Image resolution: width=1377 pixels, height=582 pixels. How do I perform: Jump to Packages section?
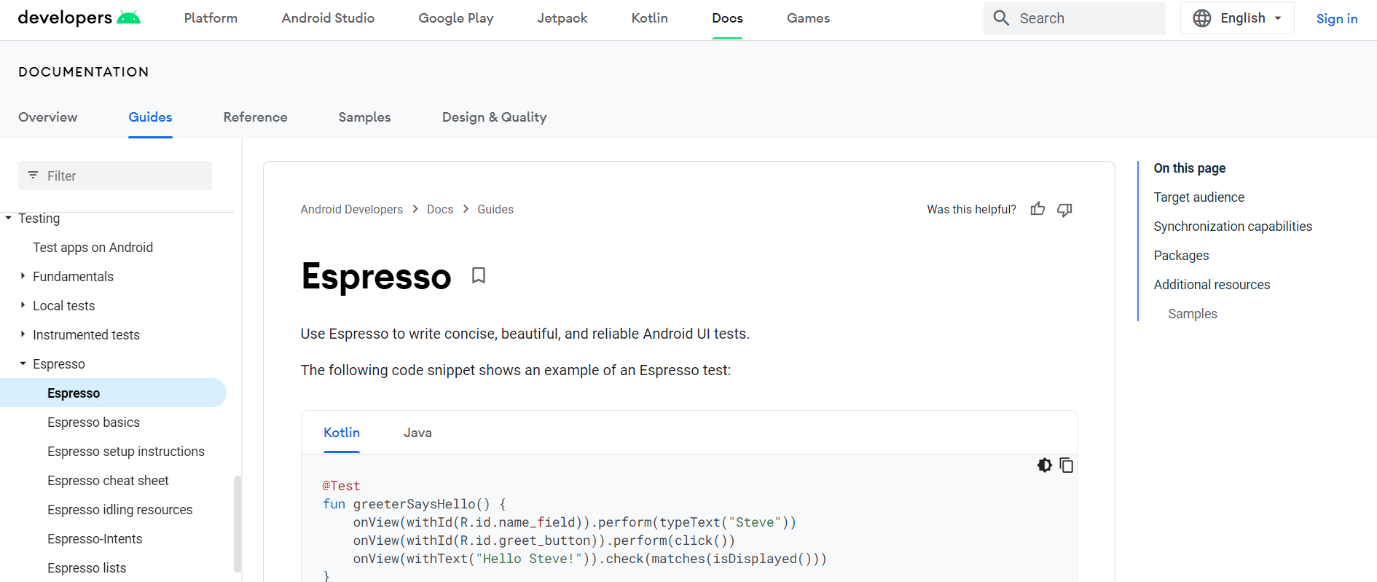pyautogui.click(x=1181, y=255)
